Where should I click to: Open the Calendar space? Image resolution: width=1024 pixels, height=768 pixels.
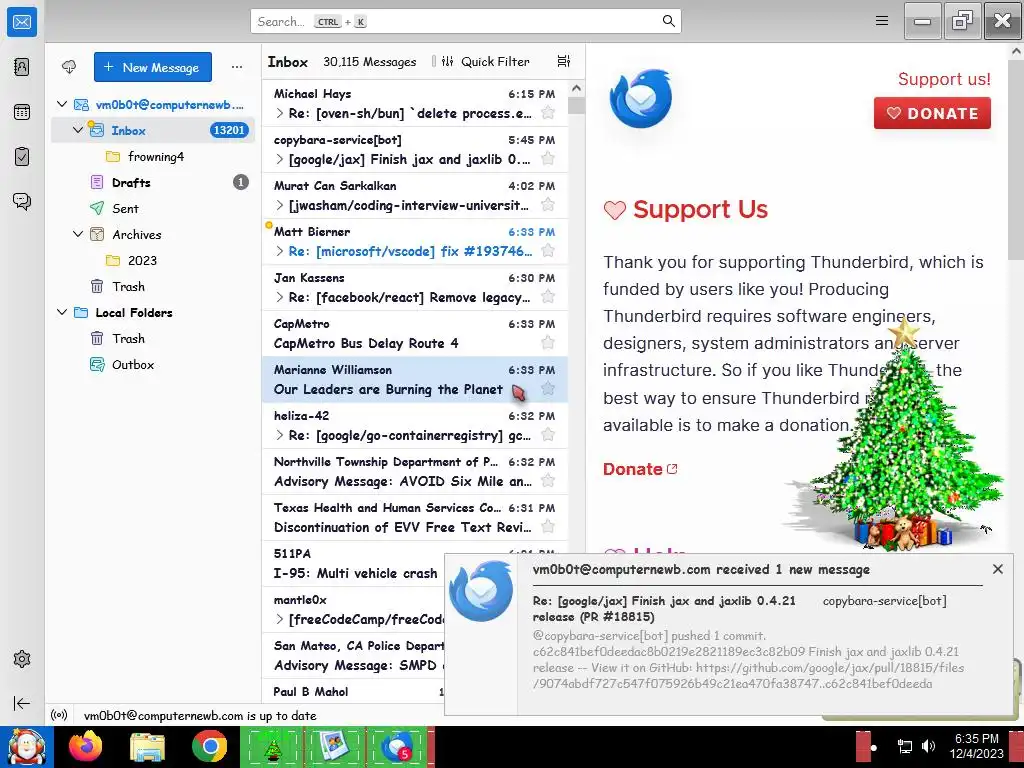click(x=22, y=112)
